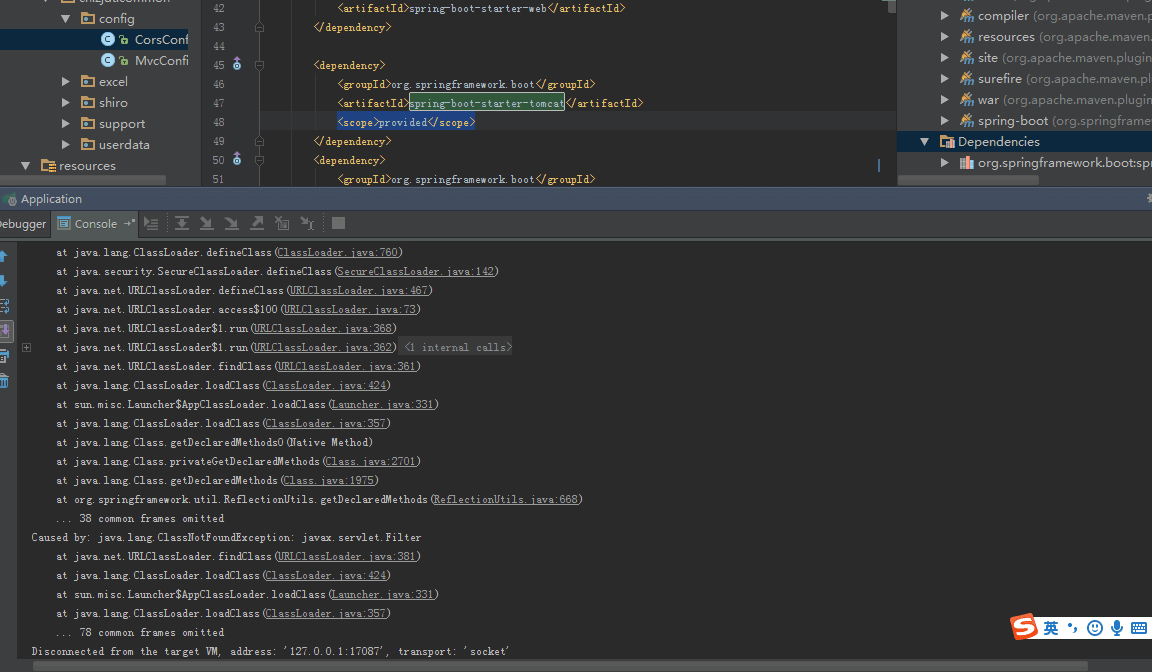Collapse the Dependencies node in Maven panel
The width and height of the screenshot is (1152, 672).
(925, 142)
